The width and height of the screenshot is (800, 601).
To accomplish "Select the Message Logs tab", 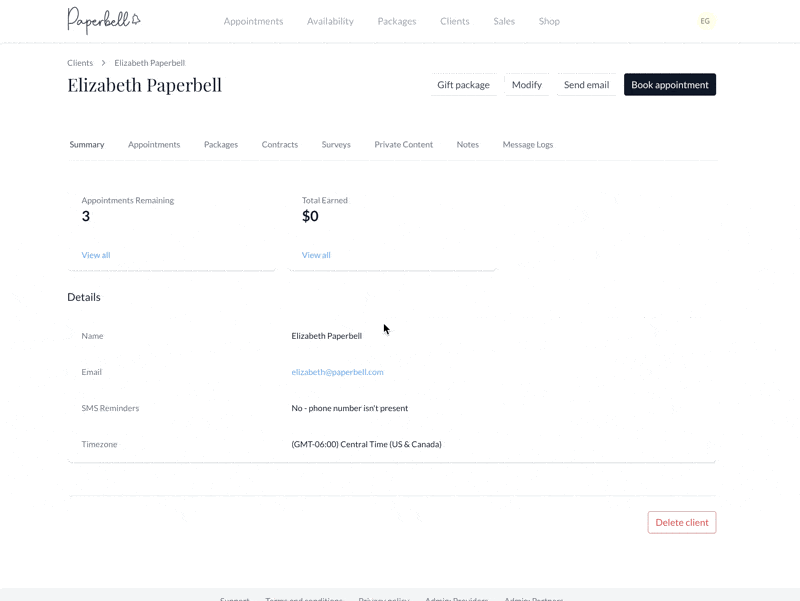I will coord(527,145).
